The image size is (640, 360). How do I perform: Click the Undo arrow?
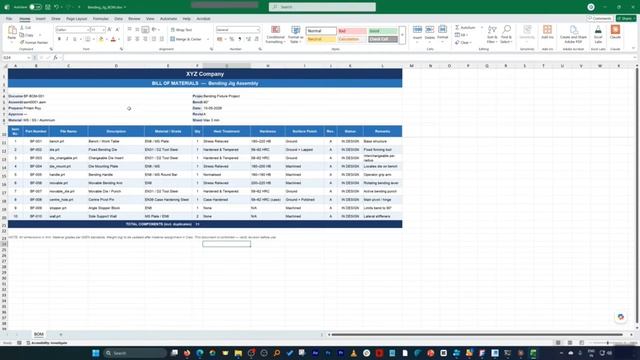click(56, 7)
